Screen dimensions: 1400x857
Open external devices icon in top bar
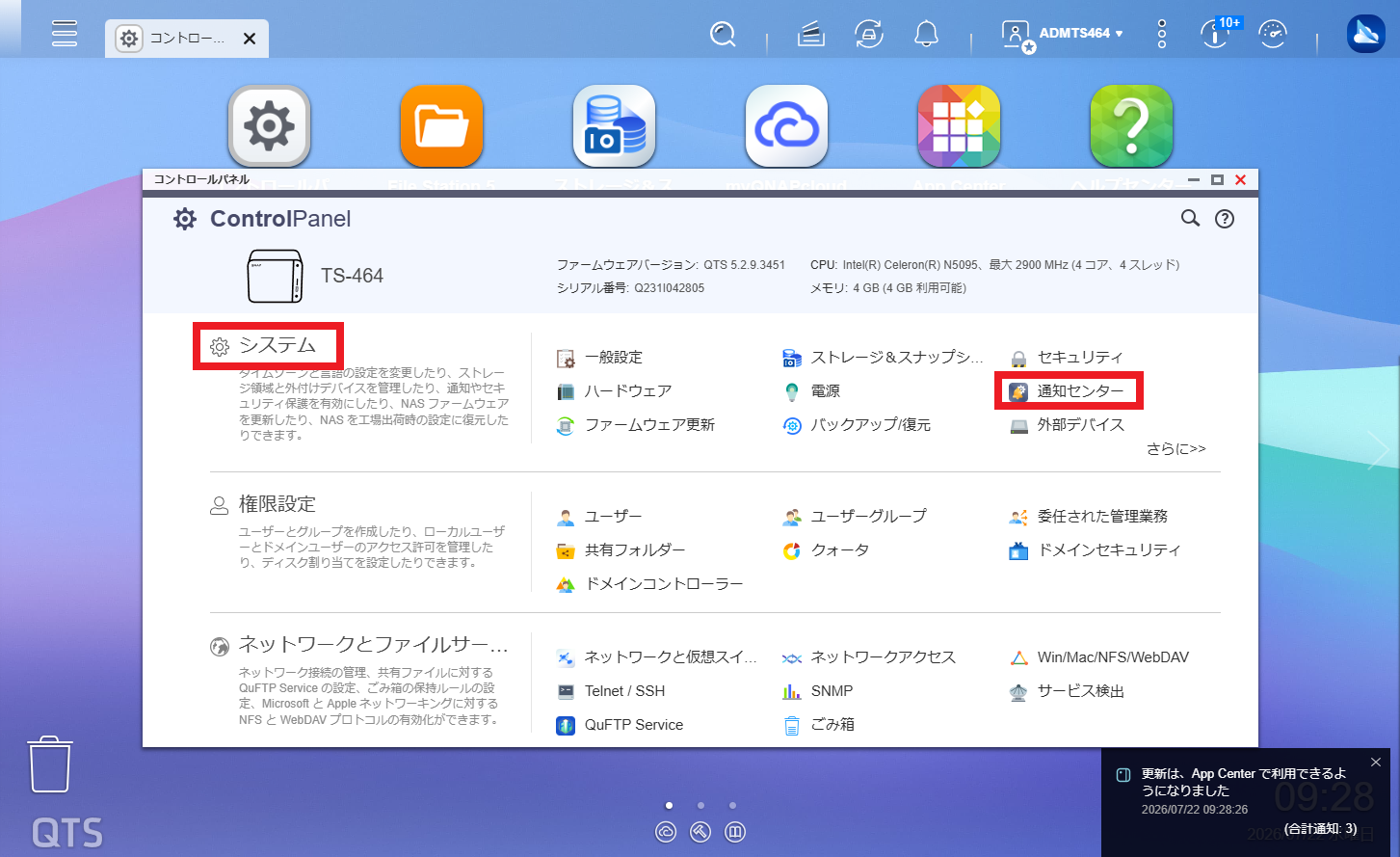point(869,34)
